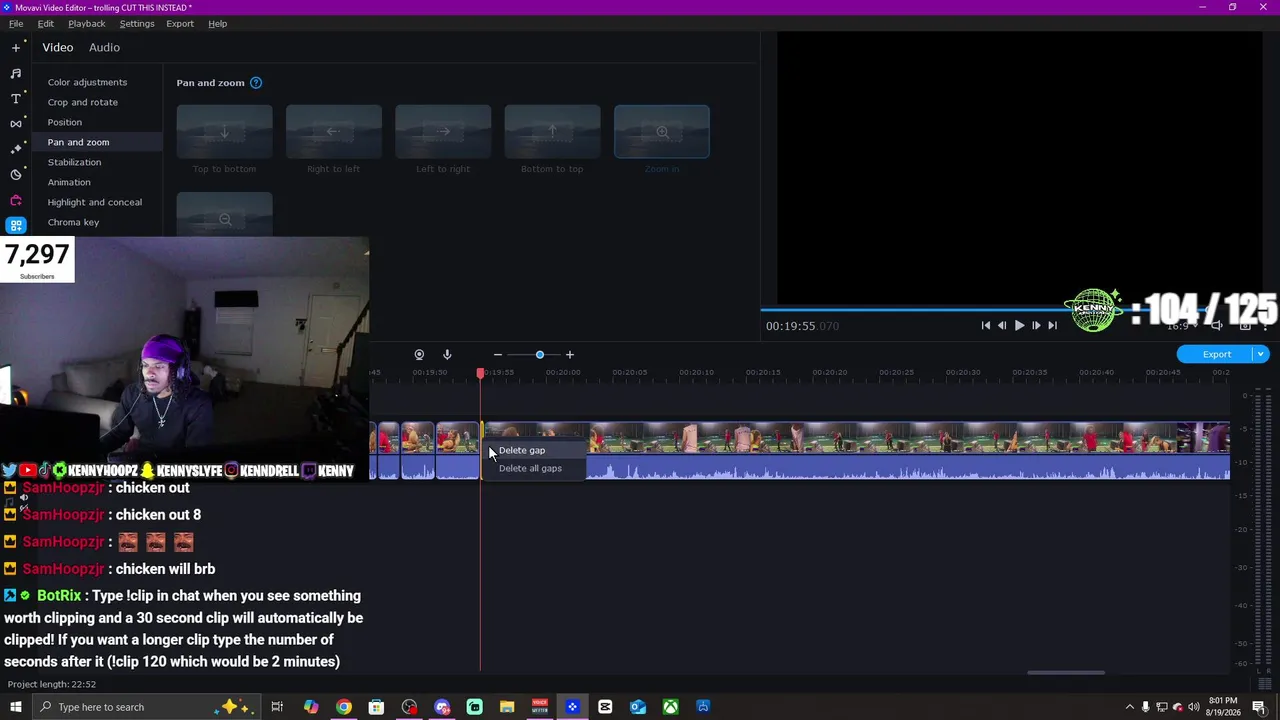Expand the Export options dropdown arrow
The height and width of the screenshot is (720, 1280).
(1261, 354)
